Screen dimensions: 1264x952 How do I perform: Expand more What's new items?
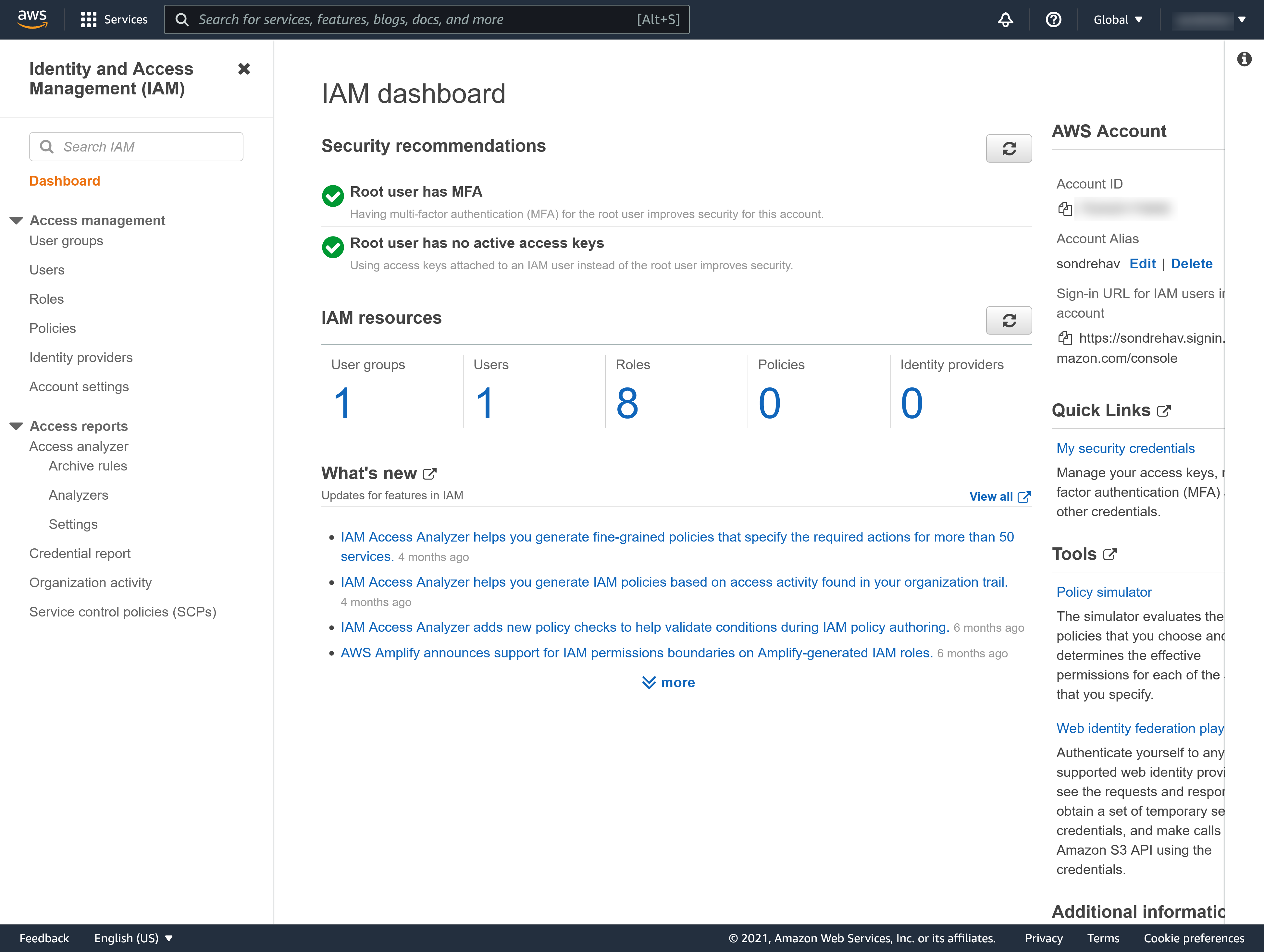point(668,682)
